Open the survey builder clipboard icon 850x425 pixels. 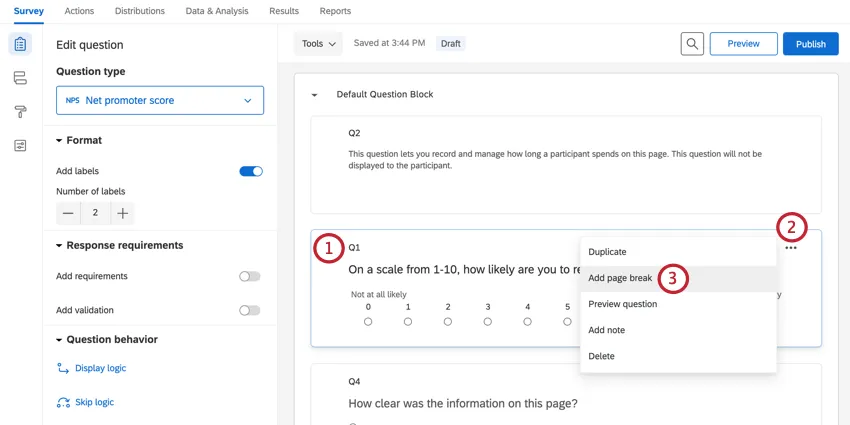(20, 44)
